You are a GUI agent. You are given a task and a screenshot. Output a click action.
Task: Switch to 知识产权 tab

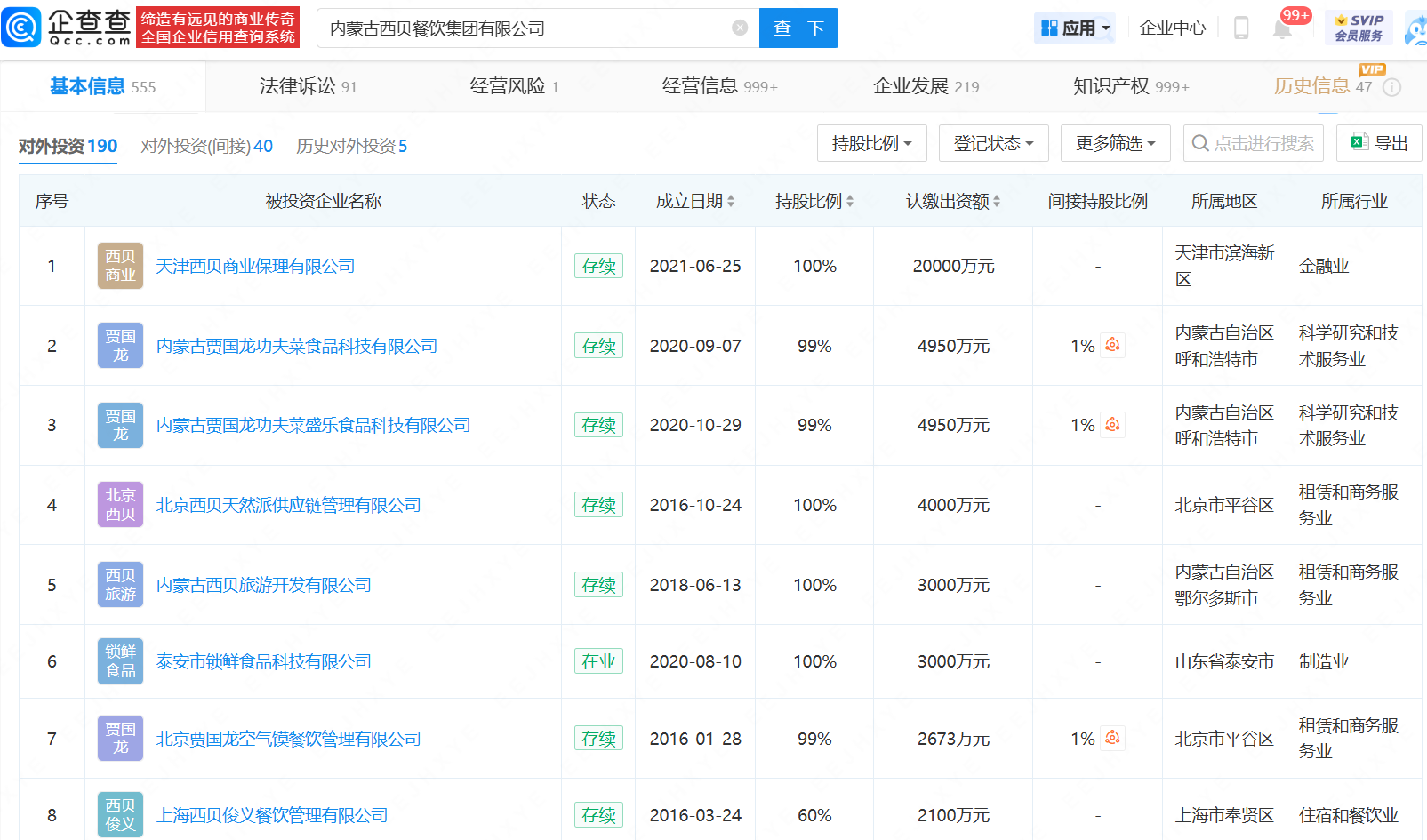[x=1131, y=87]
